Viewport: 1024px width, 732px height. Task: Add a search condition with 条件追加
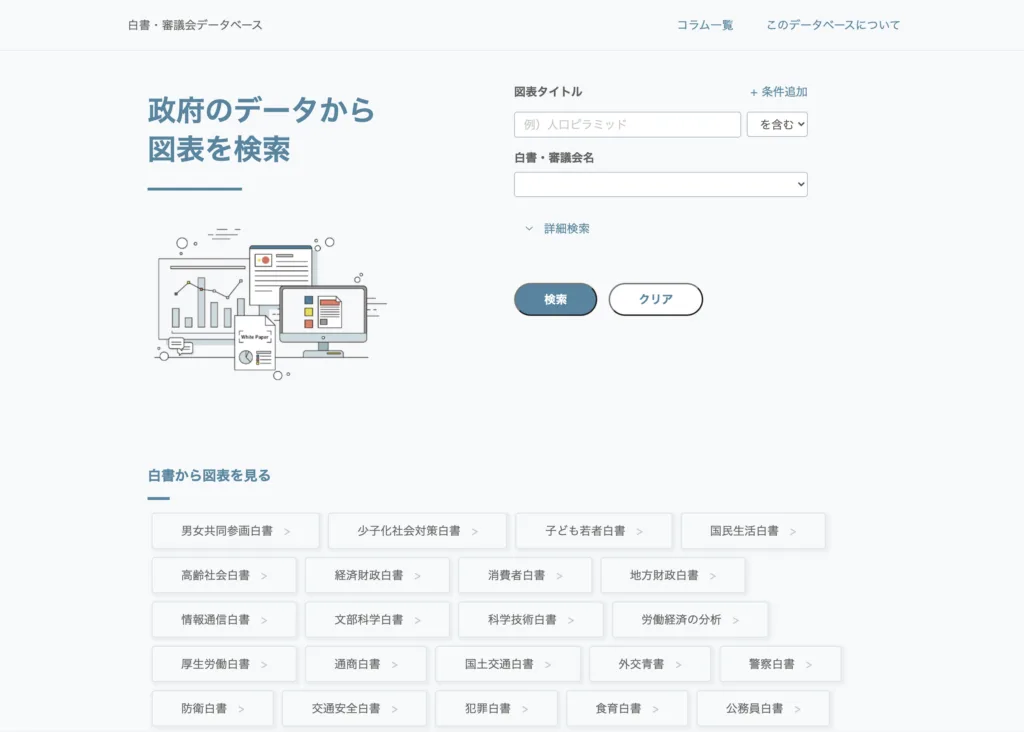(778, 92)
